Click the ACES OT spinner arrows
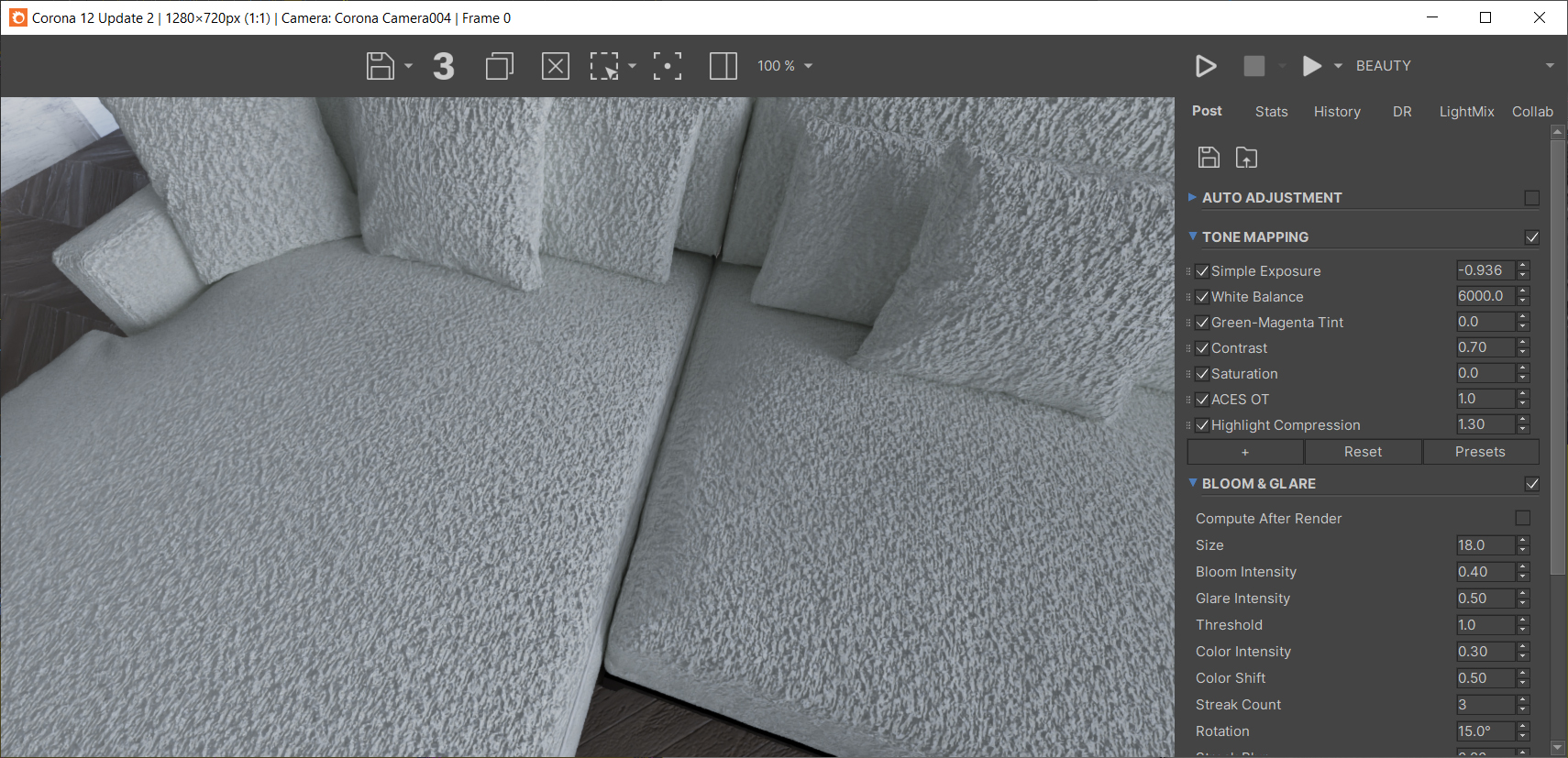1568x758 pixels. 1523,399
